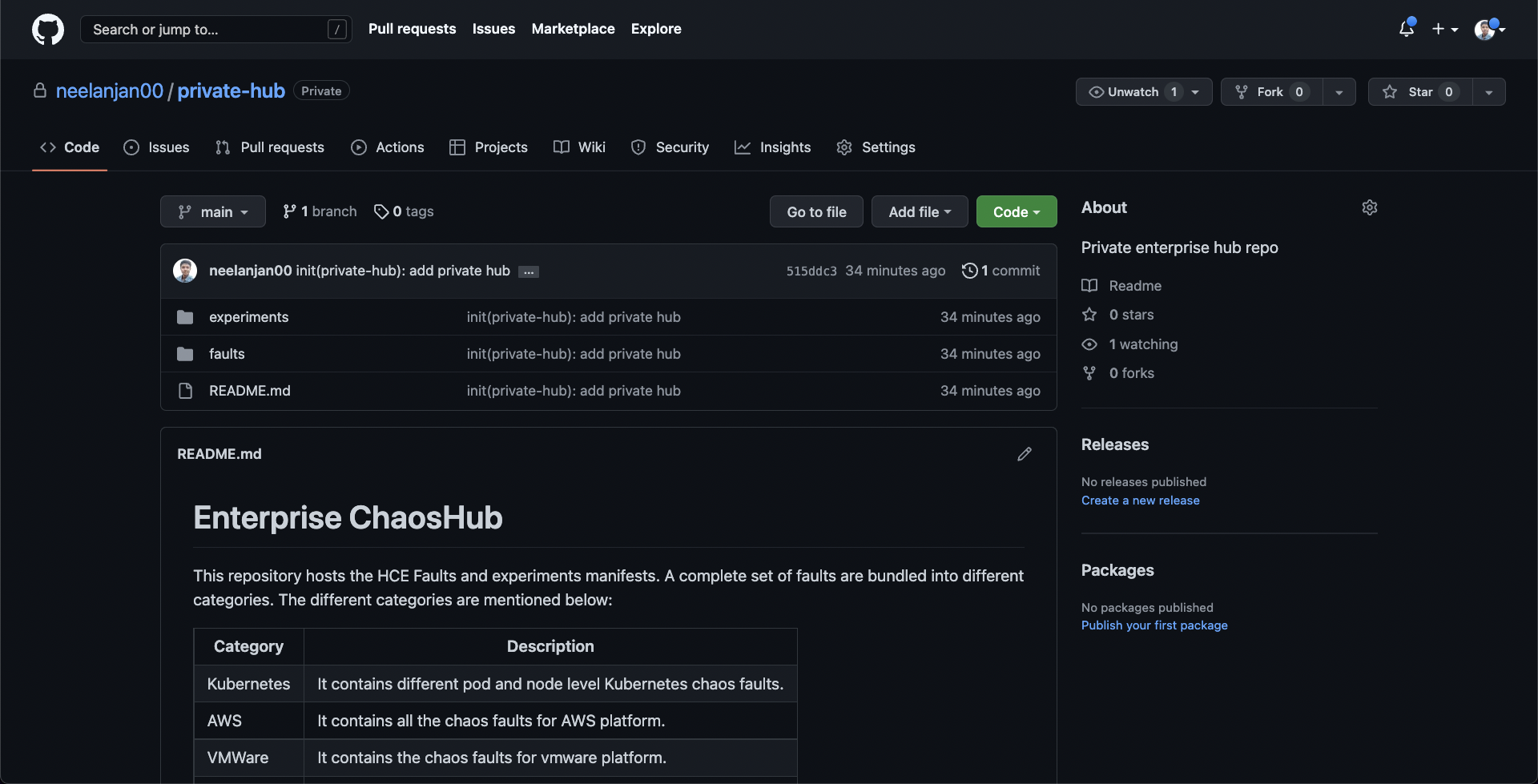The height and width of the screenshot is (784, 1538).
Task: Open the Fork dropdown arrow
Action: point(1339,92)
